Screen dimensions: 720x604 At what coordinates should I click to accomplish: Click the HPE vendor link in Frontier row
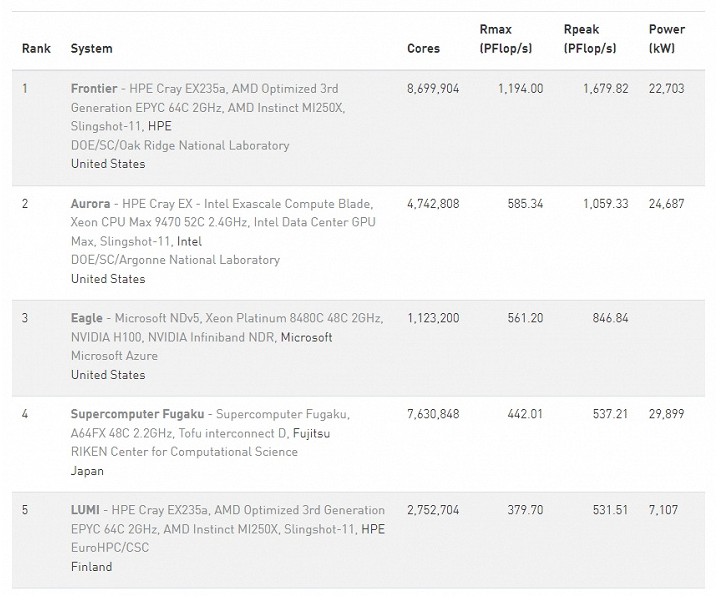[x=160, y=127]
